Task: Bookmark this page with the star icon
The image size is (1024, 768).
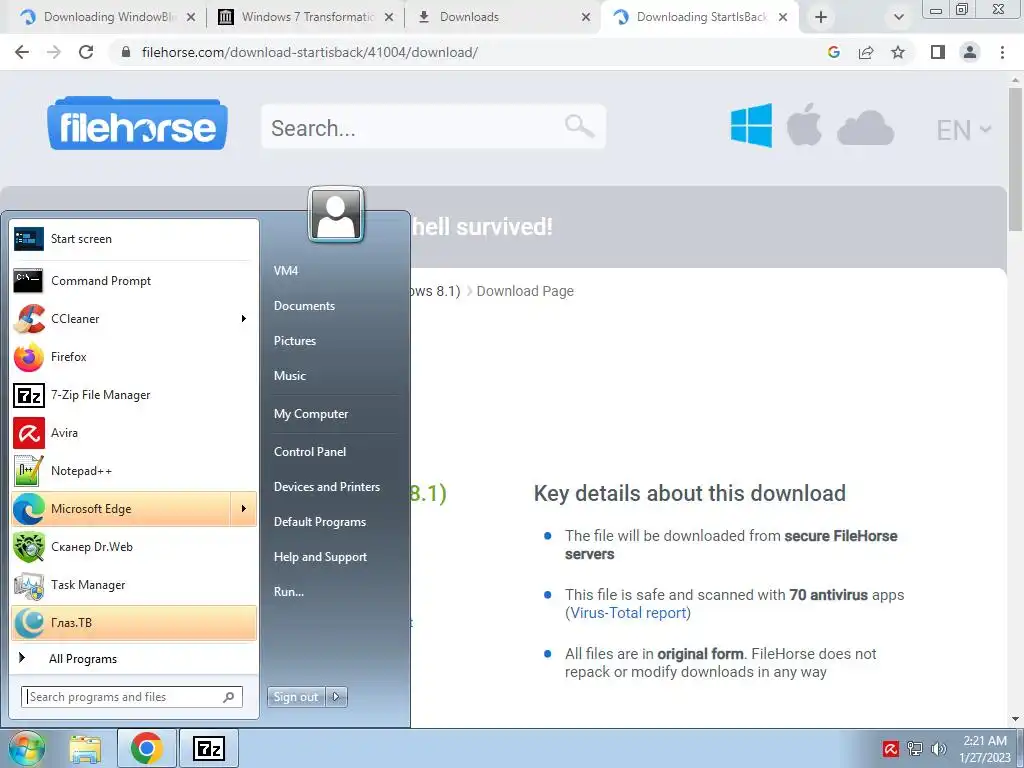Action: pyautogui.click(x=898, y=52)
